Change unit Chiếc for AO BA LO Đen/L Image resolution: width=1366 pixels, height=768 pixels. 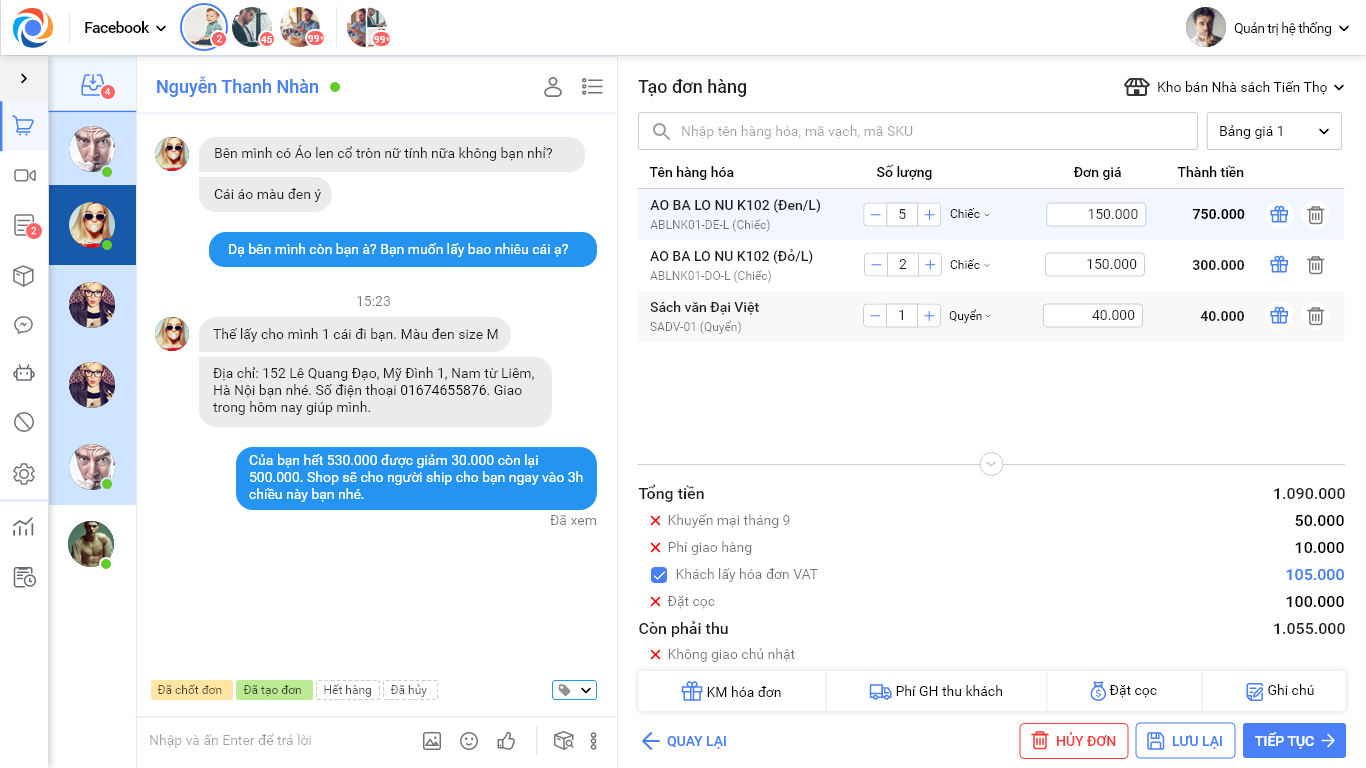[x=969, y=214]
